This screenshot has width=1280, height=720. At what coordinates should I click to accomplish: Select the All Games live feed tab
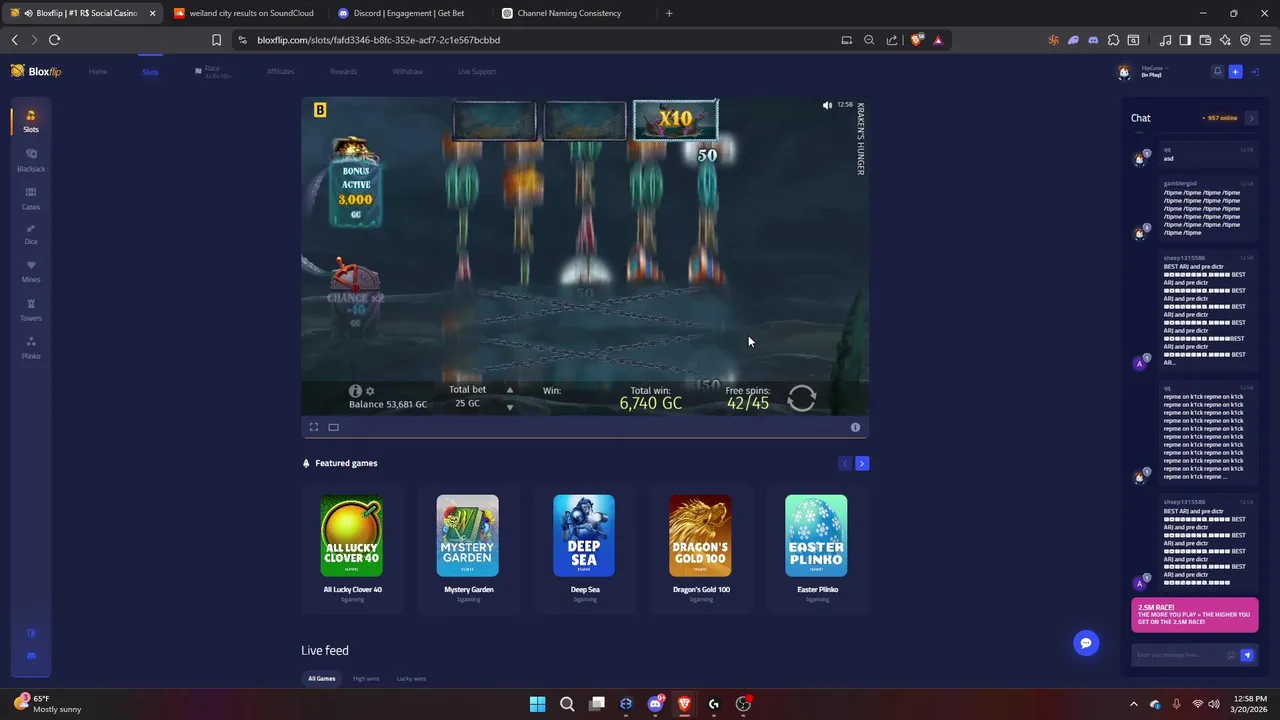(322, 679)
